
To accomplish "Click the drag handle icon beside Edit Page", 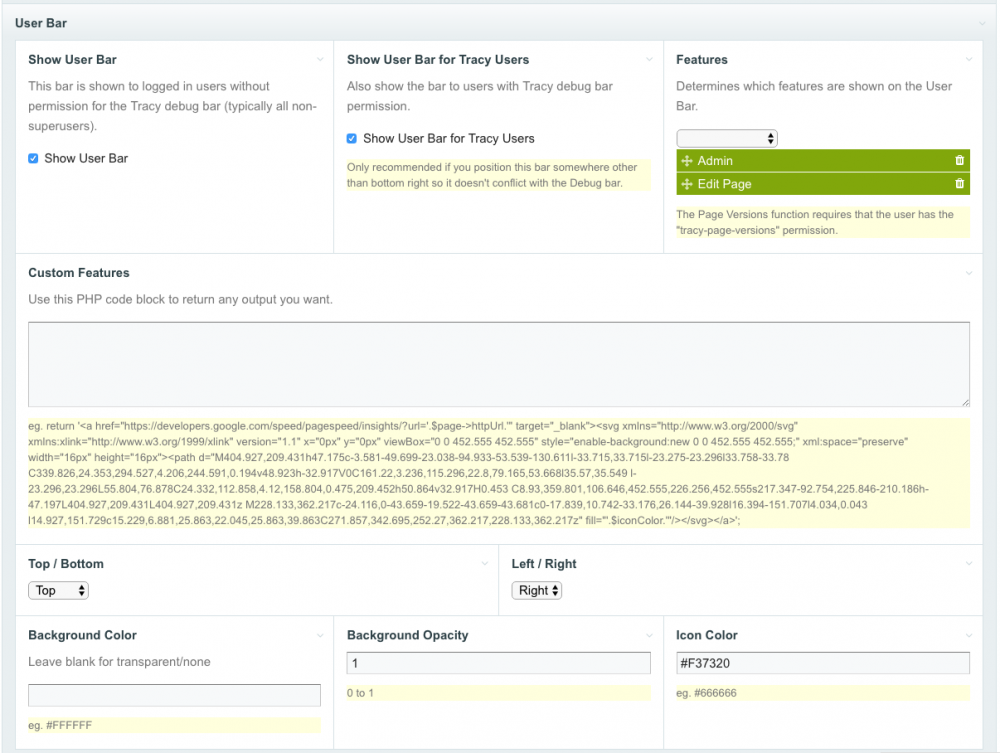I will 687,184.
